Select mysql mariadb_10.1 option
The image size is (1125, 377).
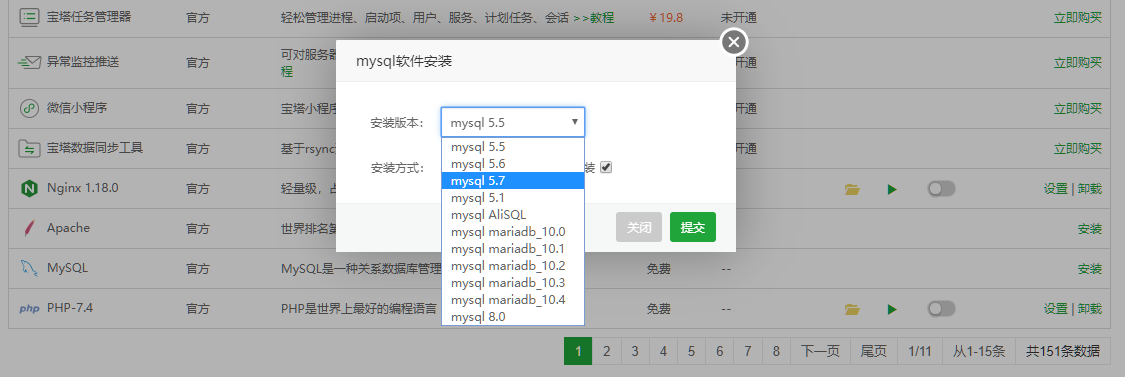click(x=513, y=248)
